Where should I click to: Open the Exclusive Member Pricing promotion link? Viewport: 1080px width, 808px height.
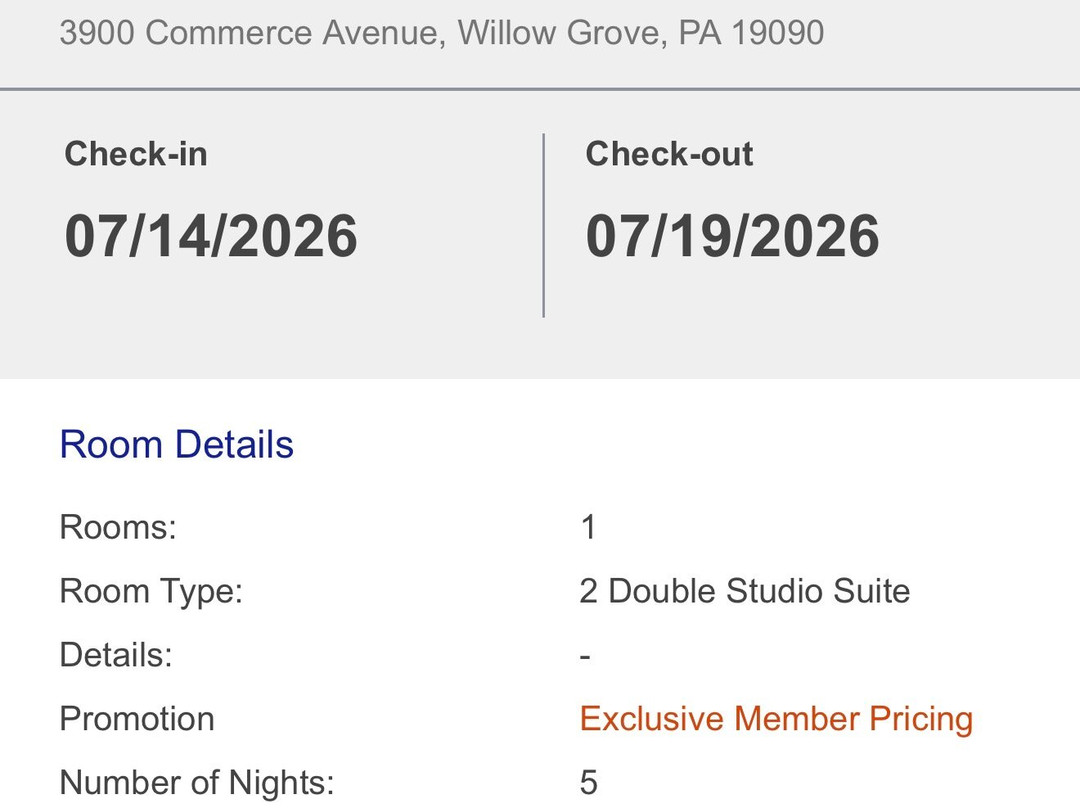776,718
